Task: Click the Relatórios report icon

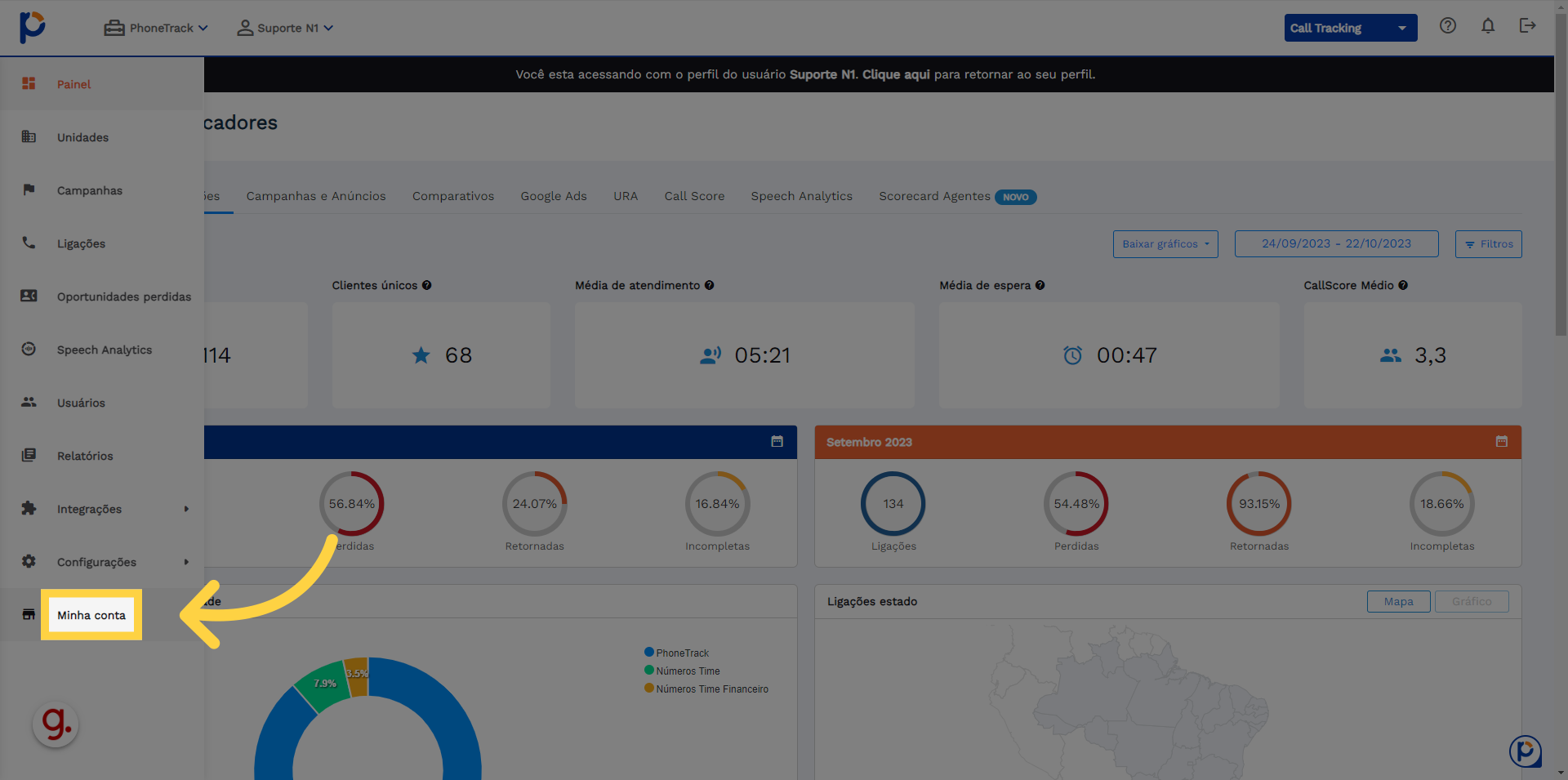Action: point(29,455)
